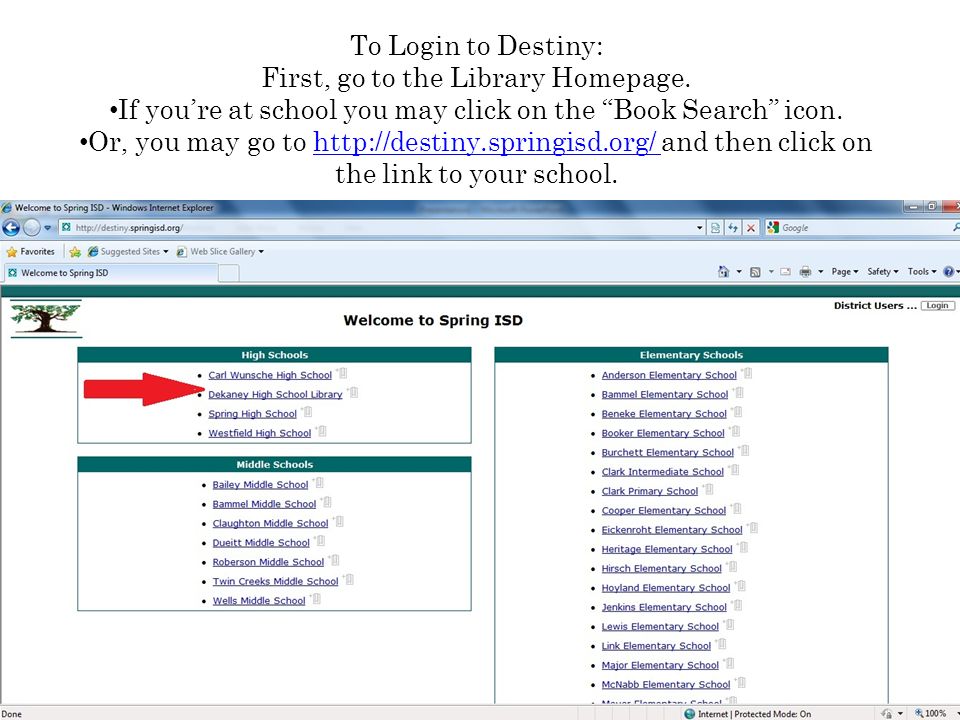Open the Favorites star button
The height and width of the screenshot is (720, 960).
tap(30, 252)
